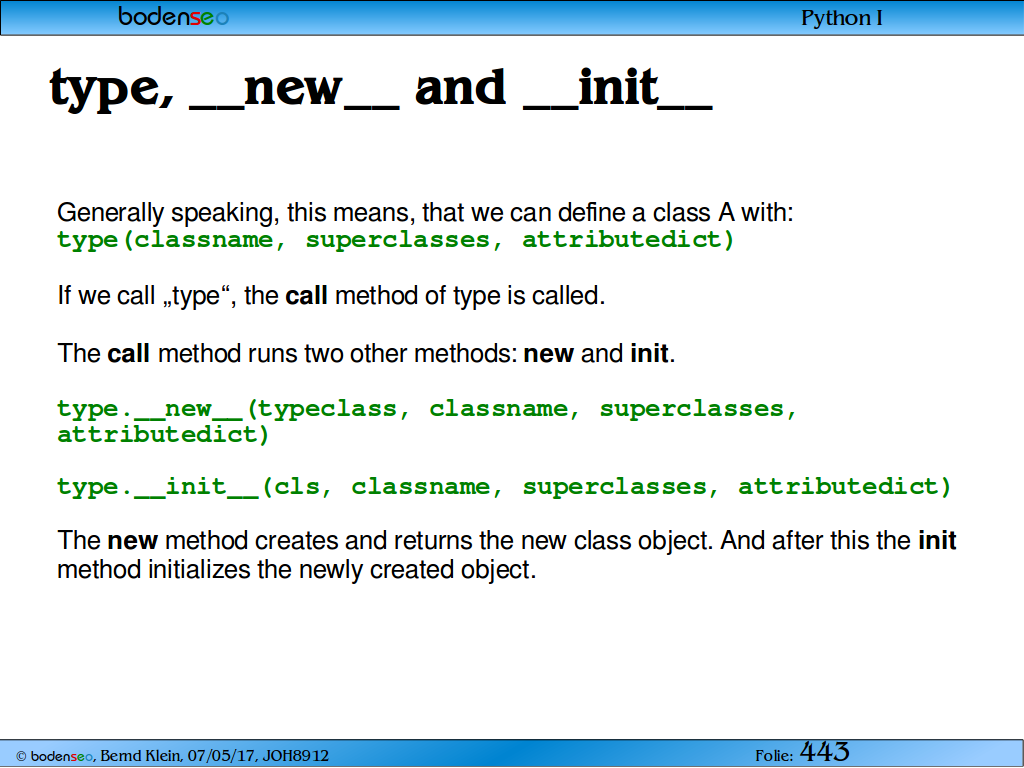
Task: Click the slide number 443
Action: (824, 752)
